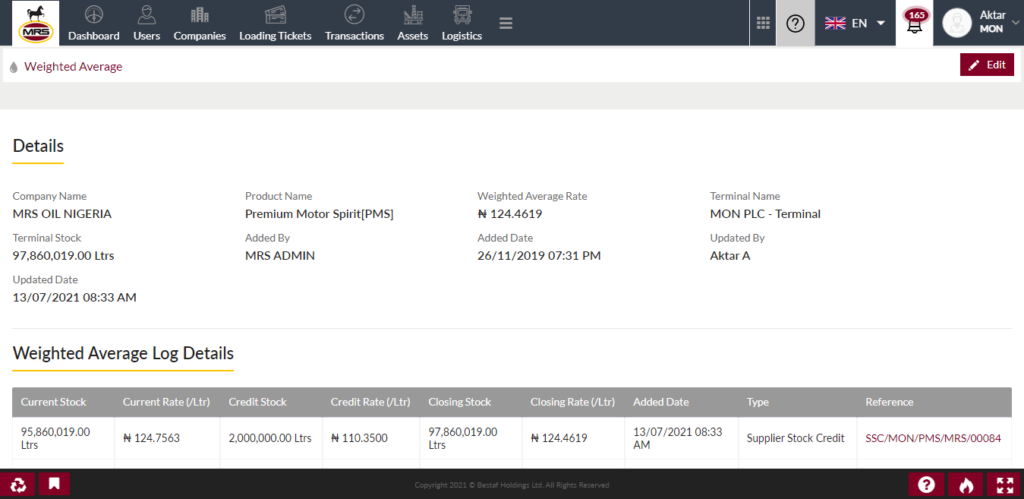Click the Bestaf Holdings copyright text

512,485
